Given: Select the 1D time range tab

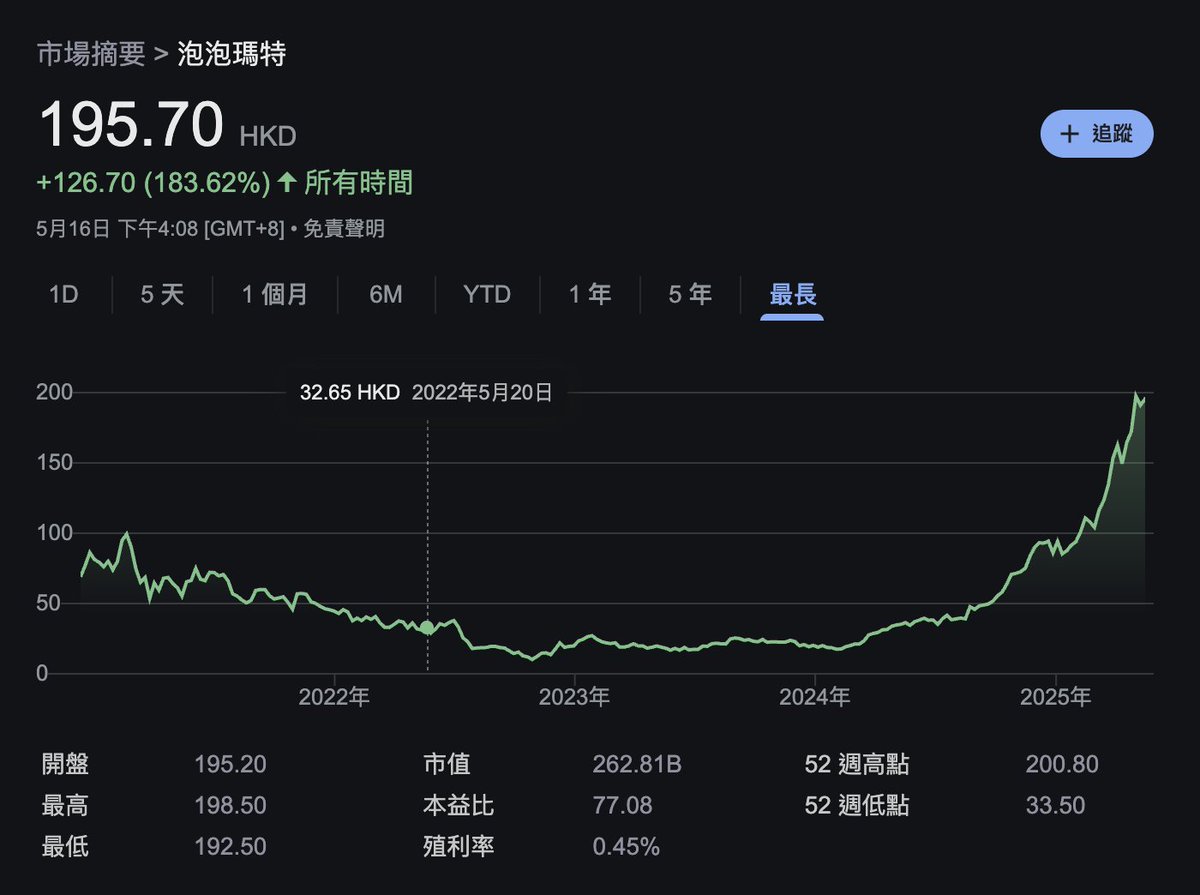Looking at the screenshot, I should pyautogui.click(x=64, y=295).
